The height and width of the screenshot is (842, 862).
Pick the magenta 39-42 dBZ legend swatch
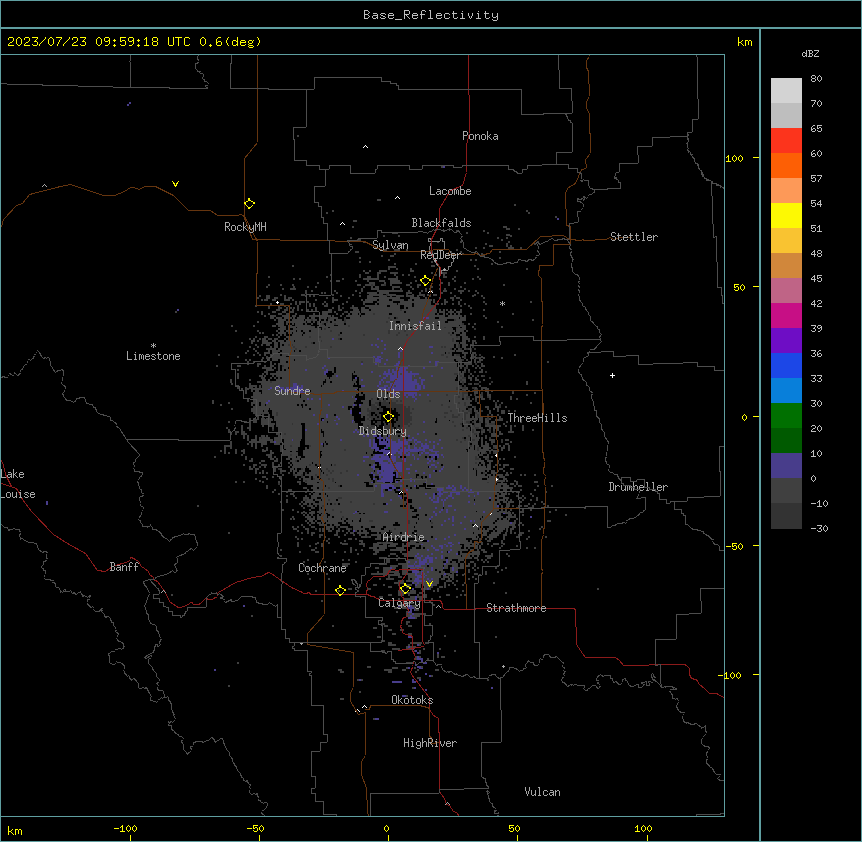tap(786, 315)
